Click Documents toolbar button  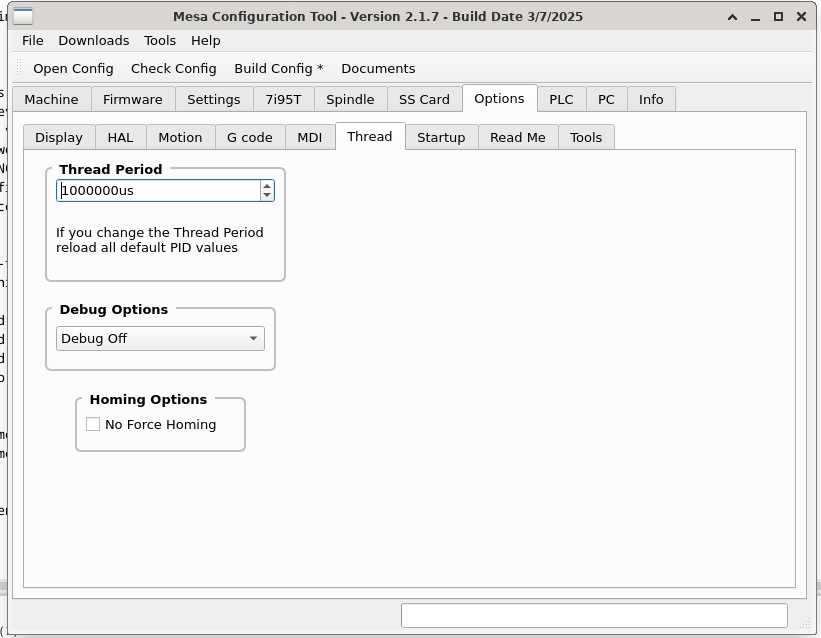378,69
